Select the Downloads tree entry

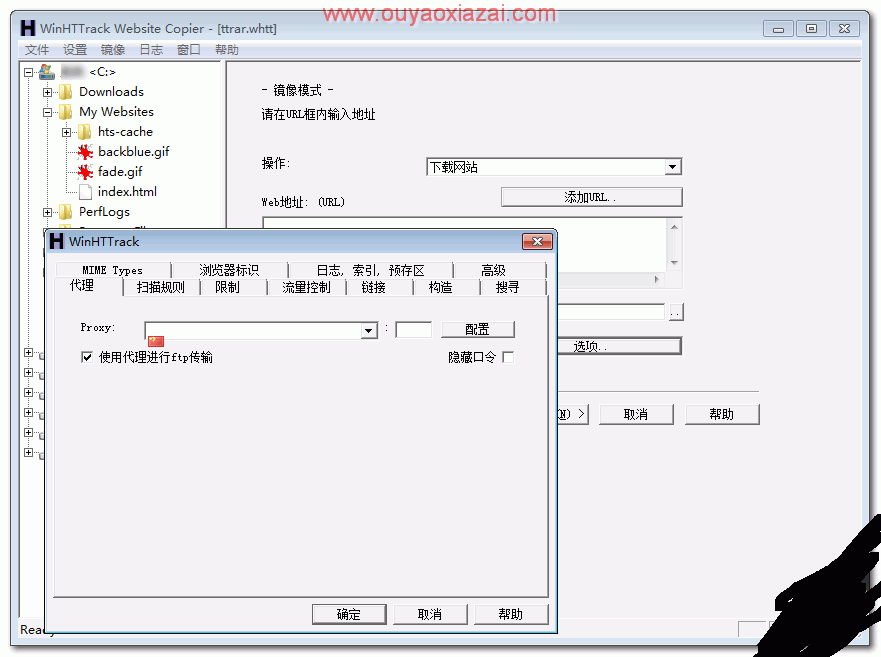(111, 92)
